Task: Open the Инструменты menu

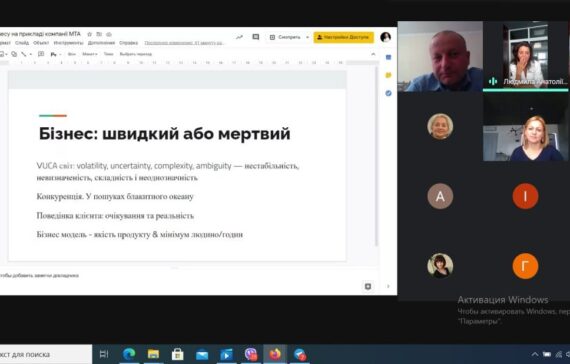Action: [68, 43]
